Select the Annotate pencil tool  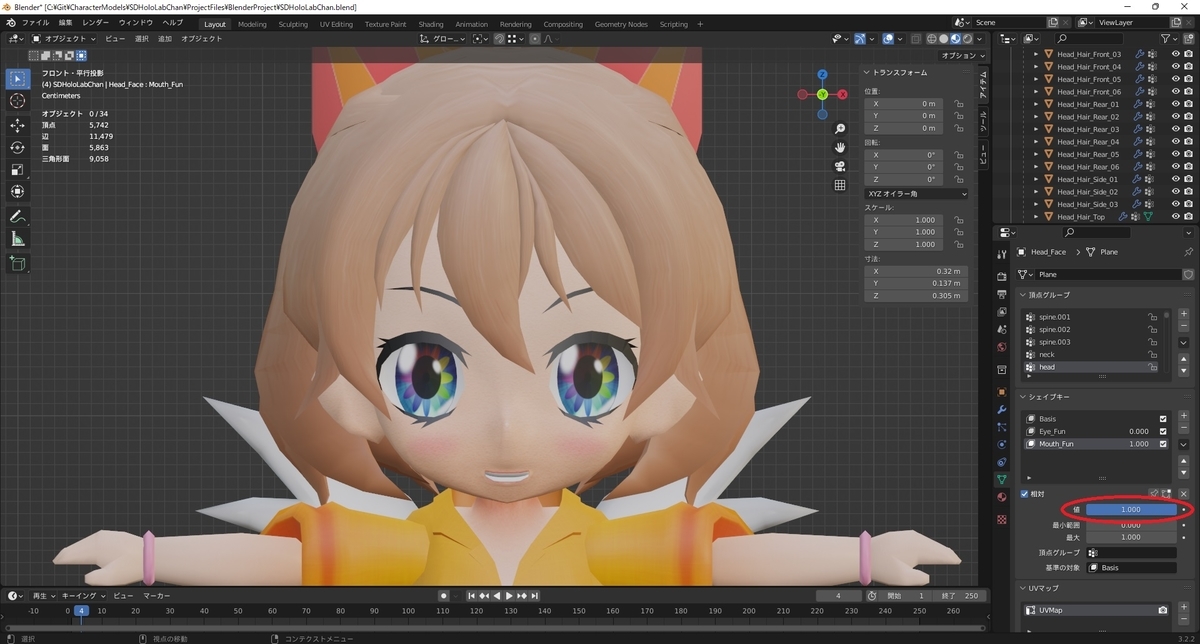coord(18,216)
